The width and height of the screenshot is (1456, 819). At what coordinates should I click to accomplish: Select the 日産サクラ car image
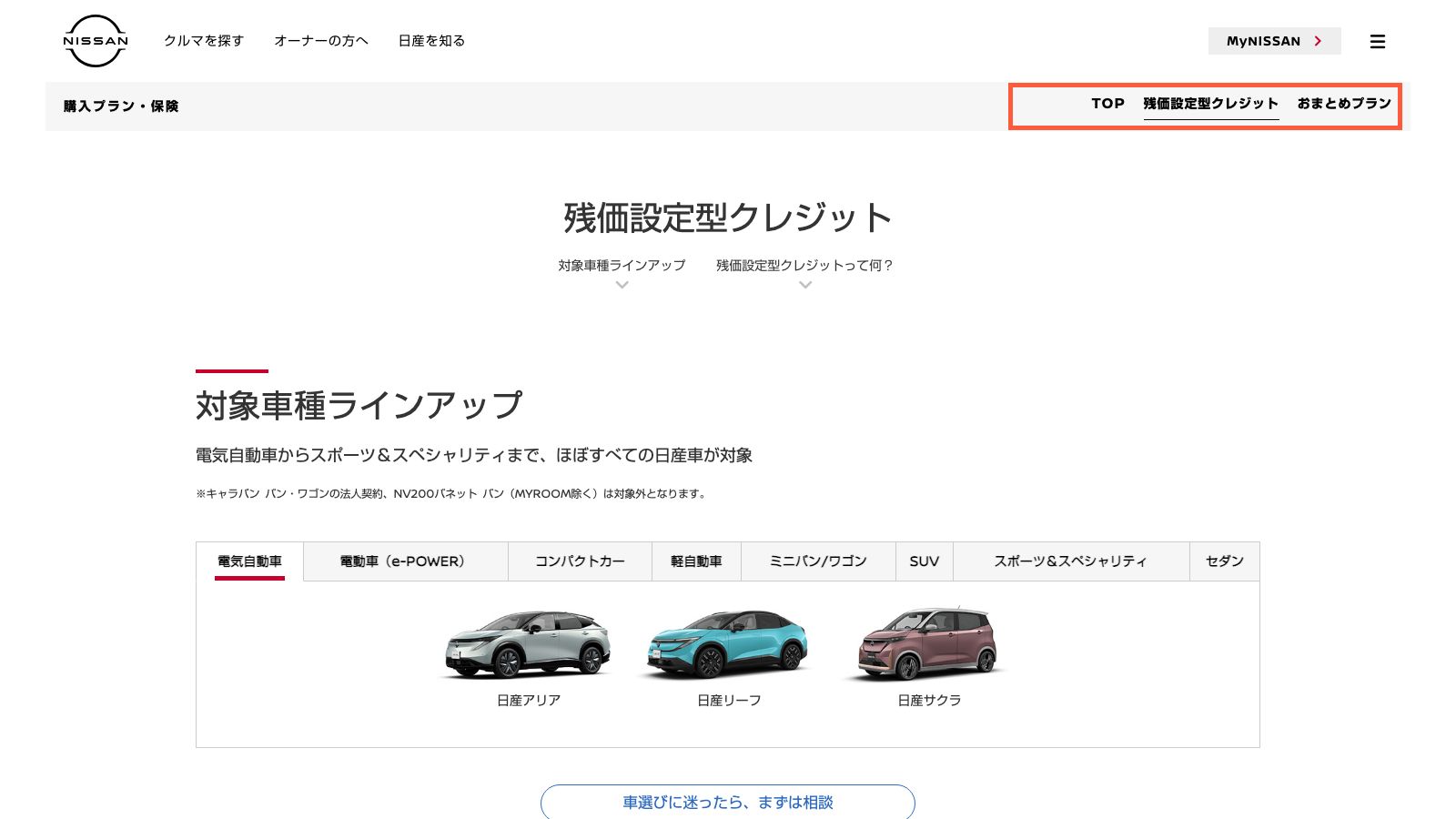928,643
